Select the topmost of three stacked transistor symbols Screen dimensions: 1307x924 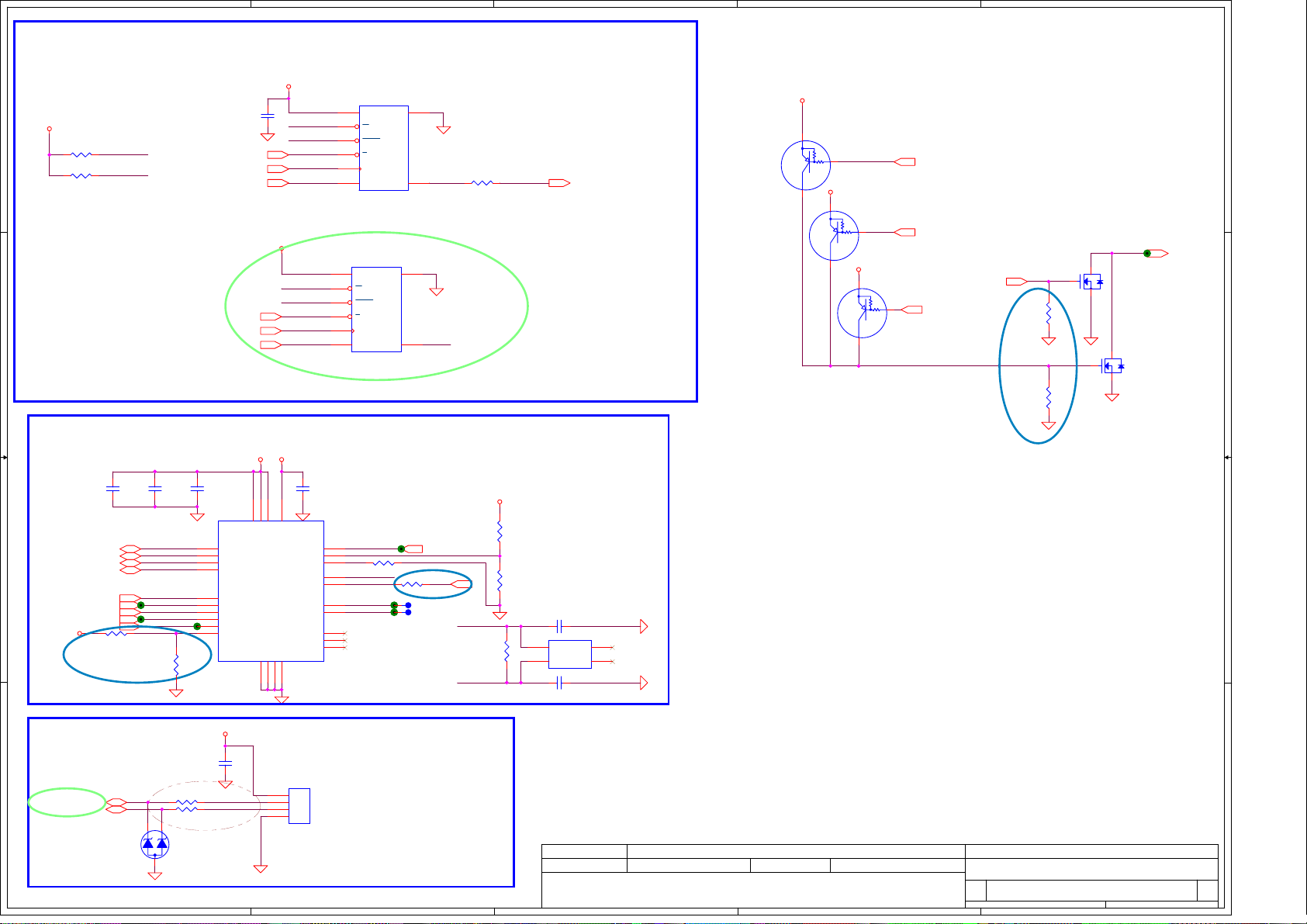click(x=806, y=165)
